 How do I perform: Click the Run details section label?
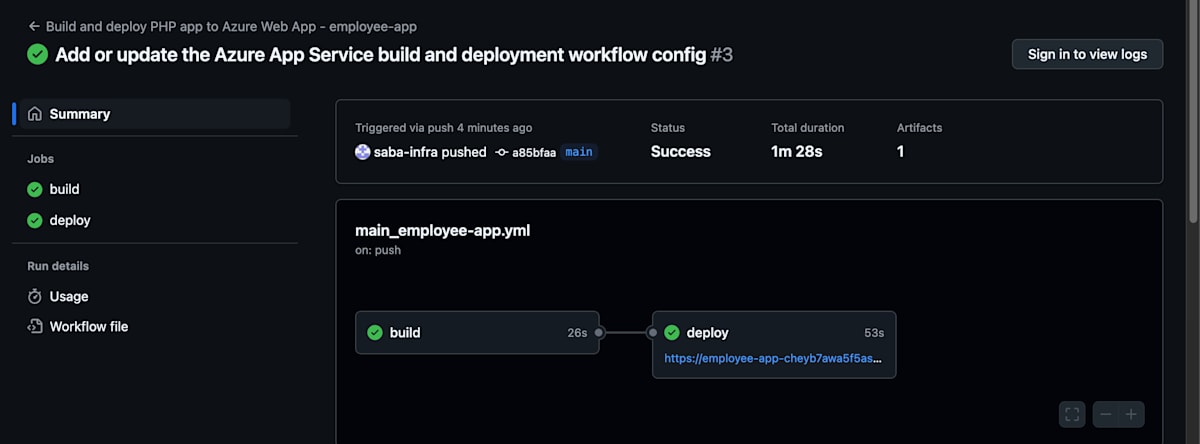(58, 266)
